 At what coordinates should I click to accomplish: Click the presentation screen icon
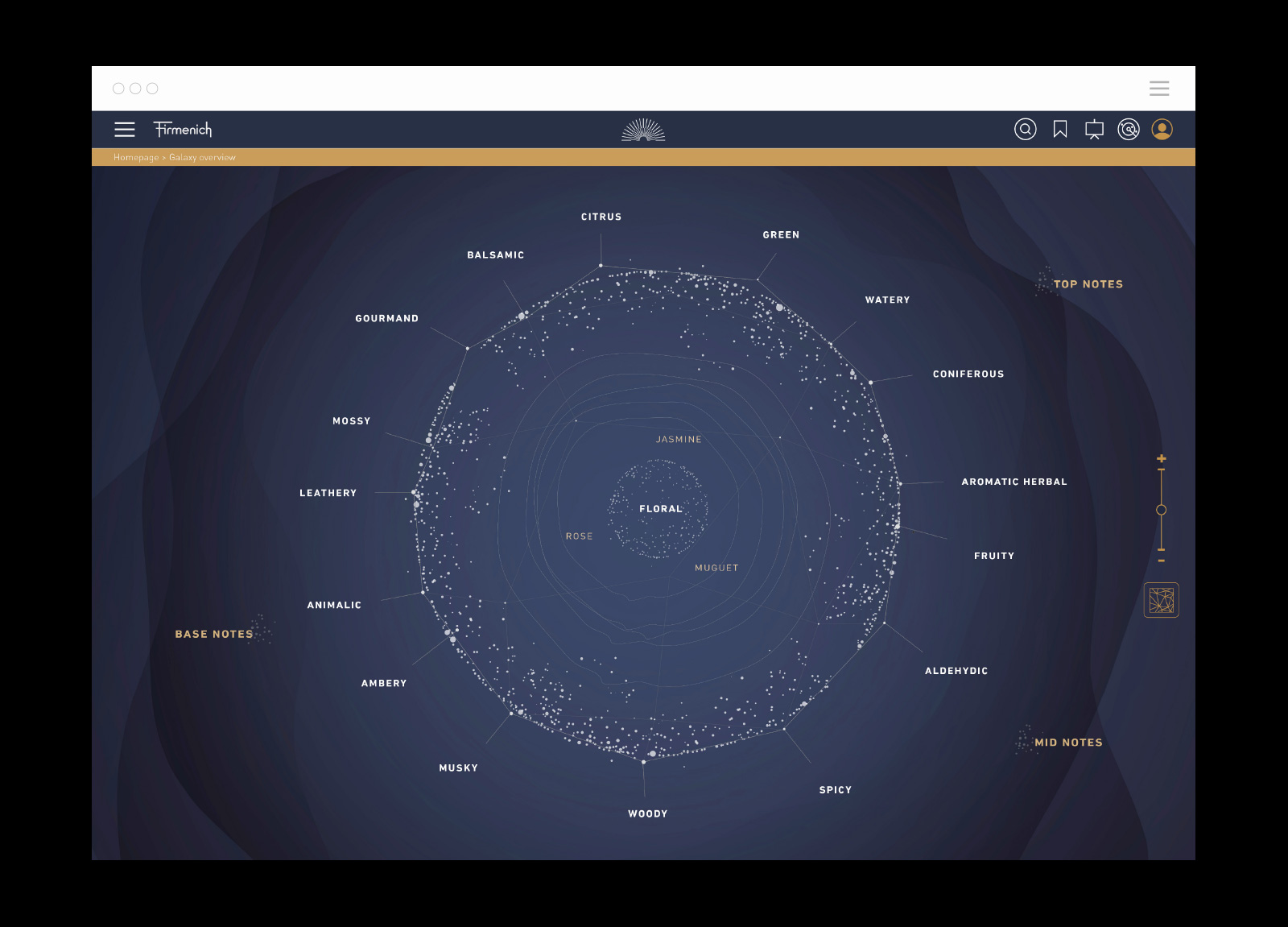tap(1094, 129)
